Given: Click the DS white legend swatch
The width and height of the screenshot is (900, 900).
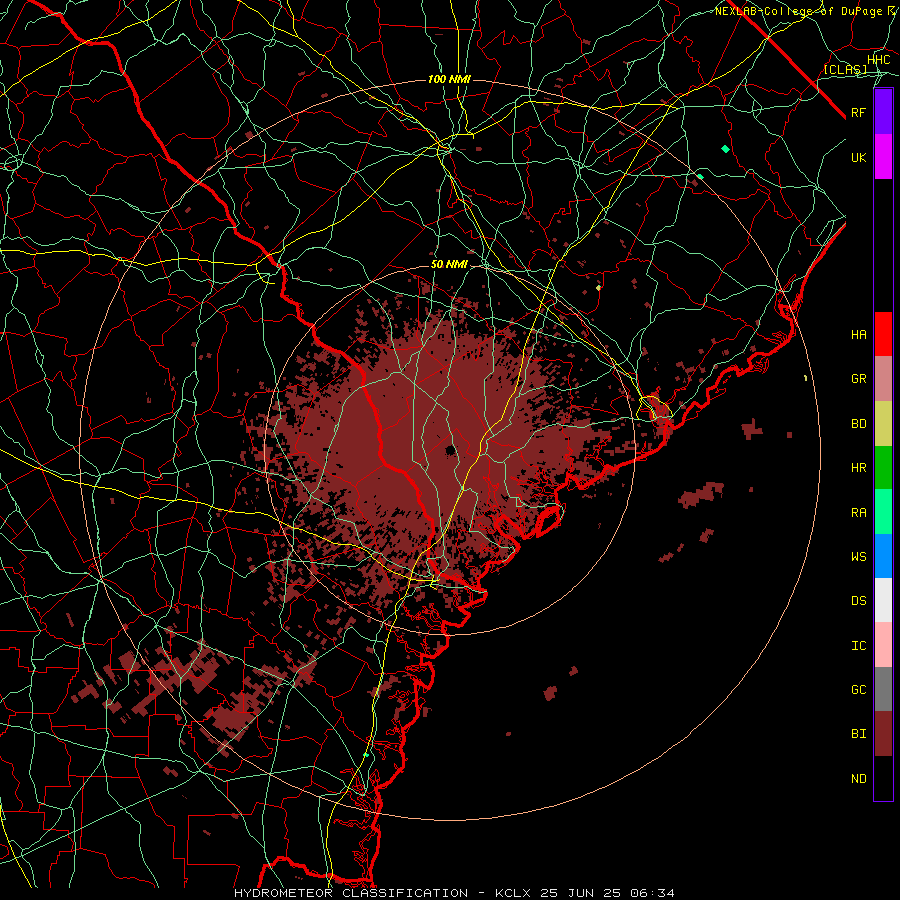Looking at the screenshot, I should (x=883, y=600).
